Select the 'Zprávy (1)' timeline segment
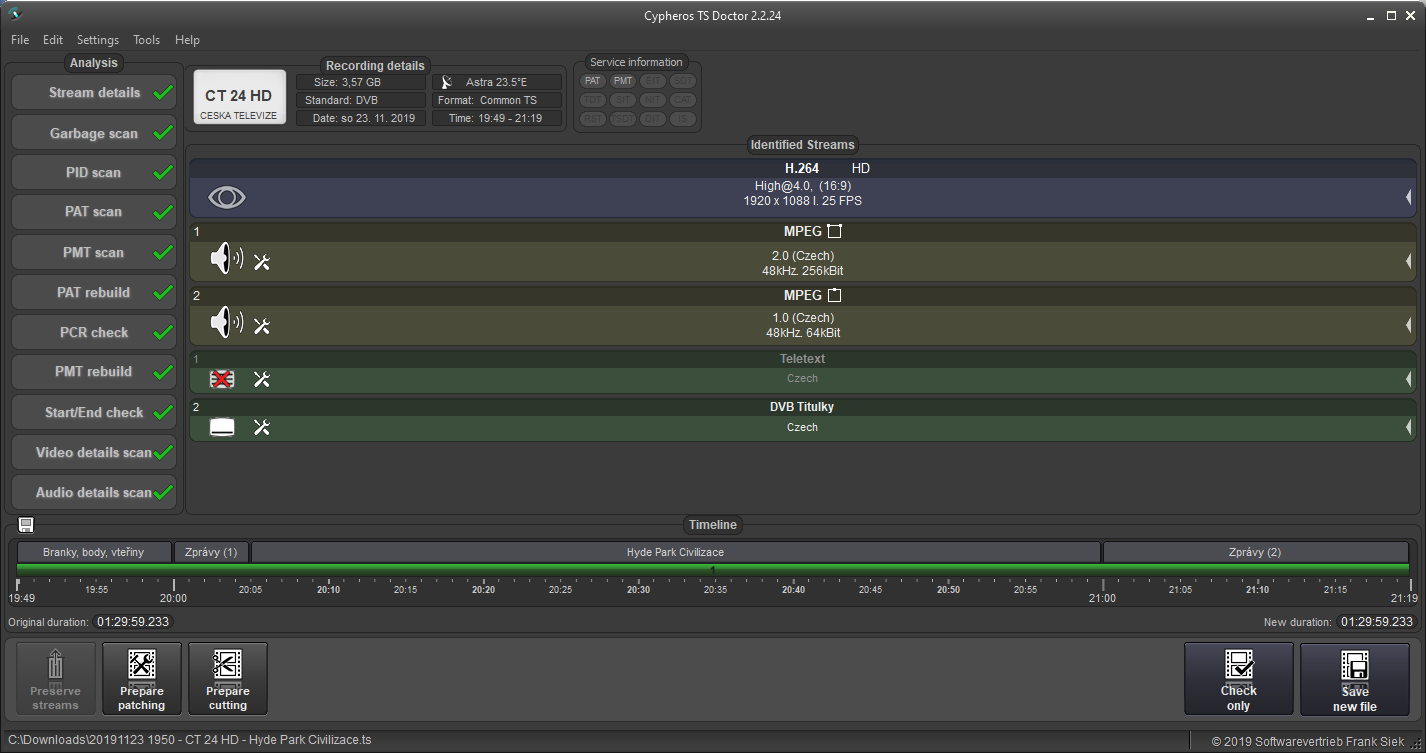Screen dimensions: 1426x753 (x=211, y=552)
